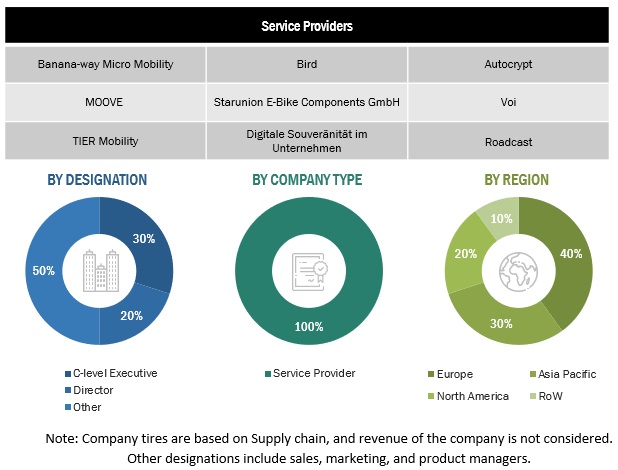Click the C-level Executive legend swatch
This screenshot has height=470, width=618.
click(x=67, y=373)
